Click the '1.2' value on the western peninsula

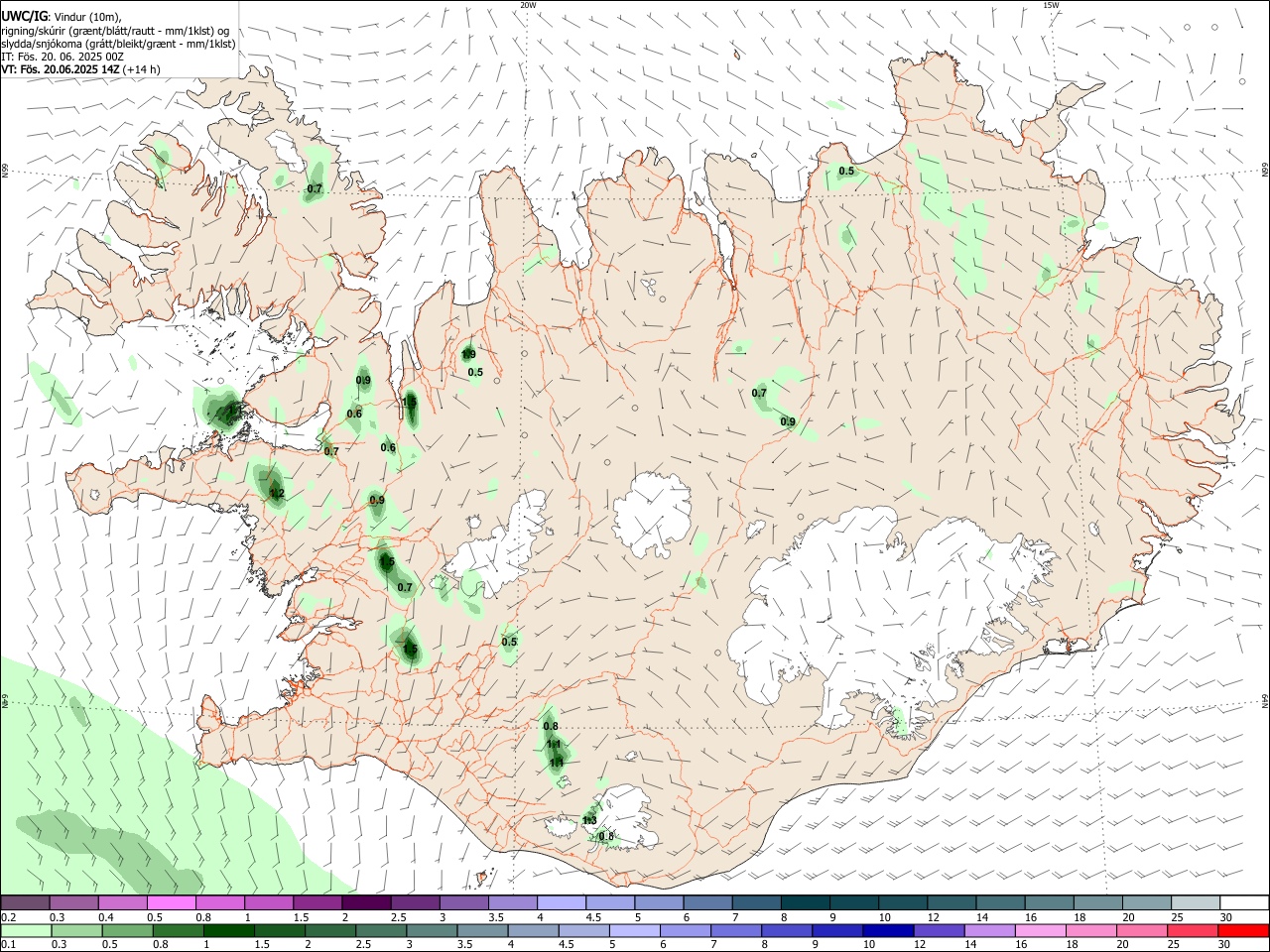coord(277,494)
